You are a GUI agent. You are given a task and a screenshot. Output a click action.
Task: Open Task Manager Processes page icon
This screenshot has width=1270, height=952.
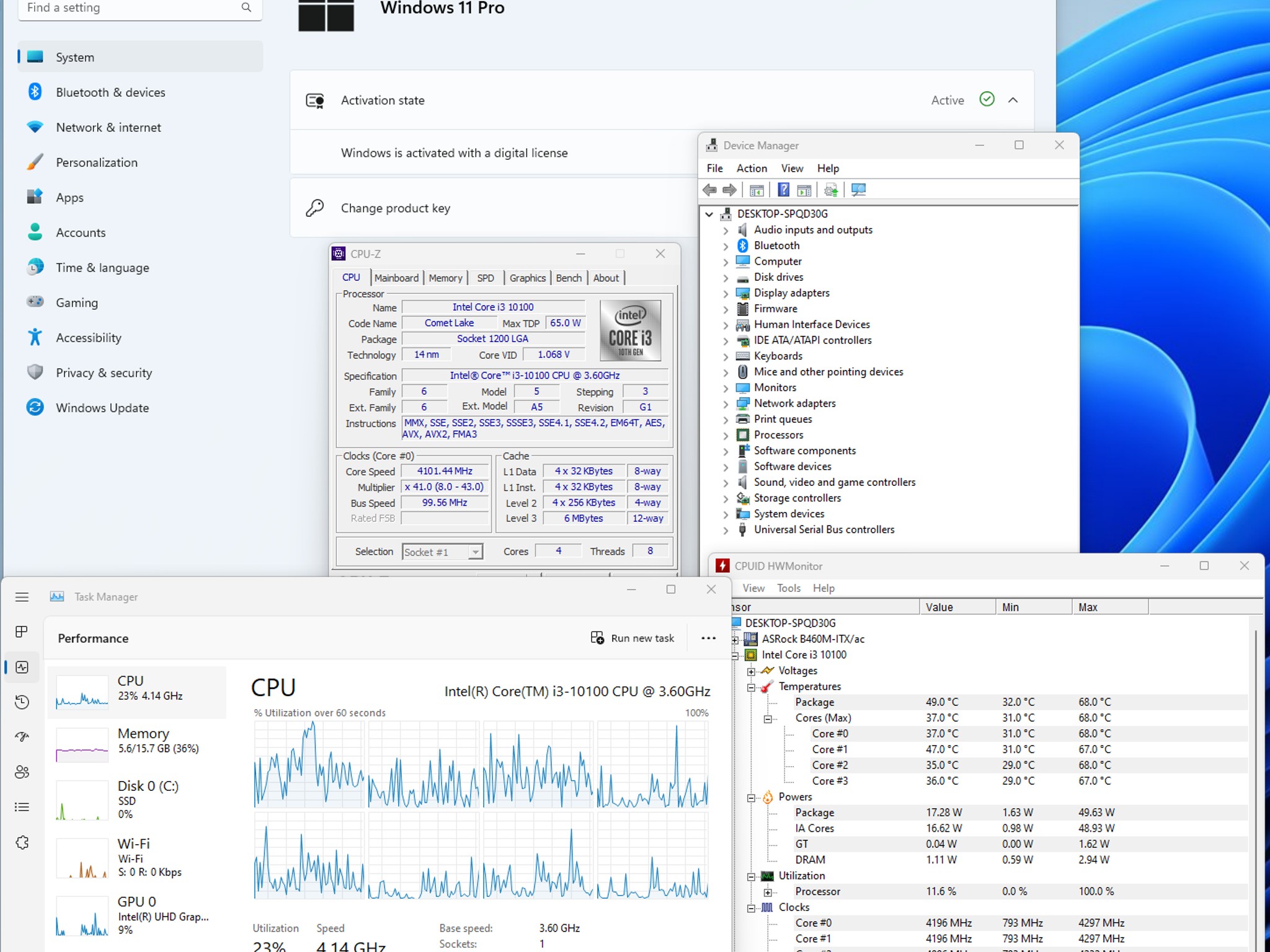pos(22,632)
